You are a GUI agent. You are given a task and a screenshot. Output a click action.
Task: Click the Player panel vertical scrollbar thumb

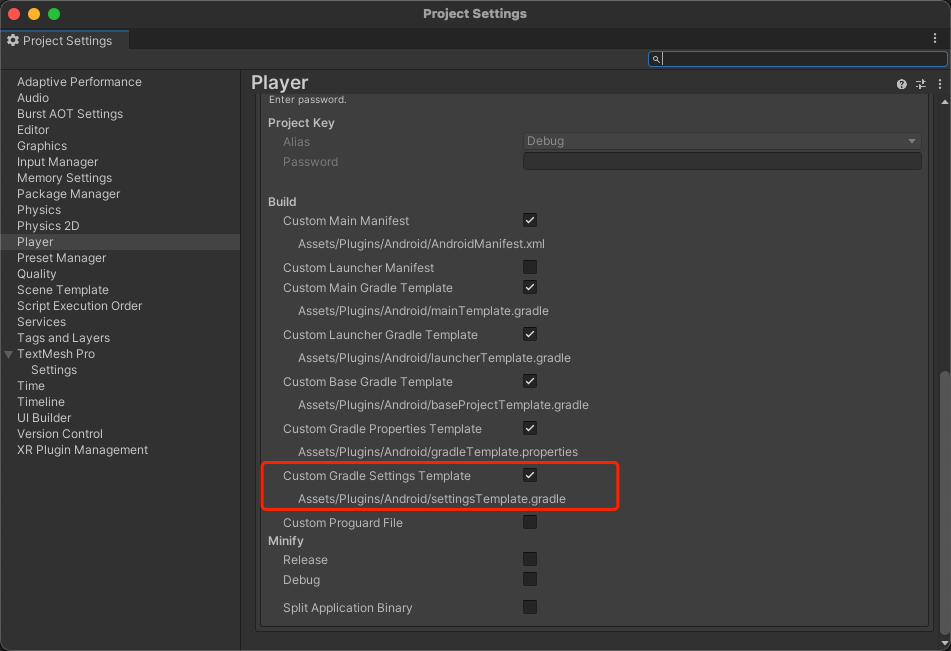(x=944, y=504)
